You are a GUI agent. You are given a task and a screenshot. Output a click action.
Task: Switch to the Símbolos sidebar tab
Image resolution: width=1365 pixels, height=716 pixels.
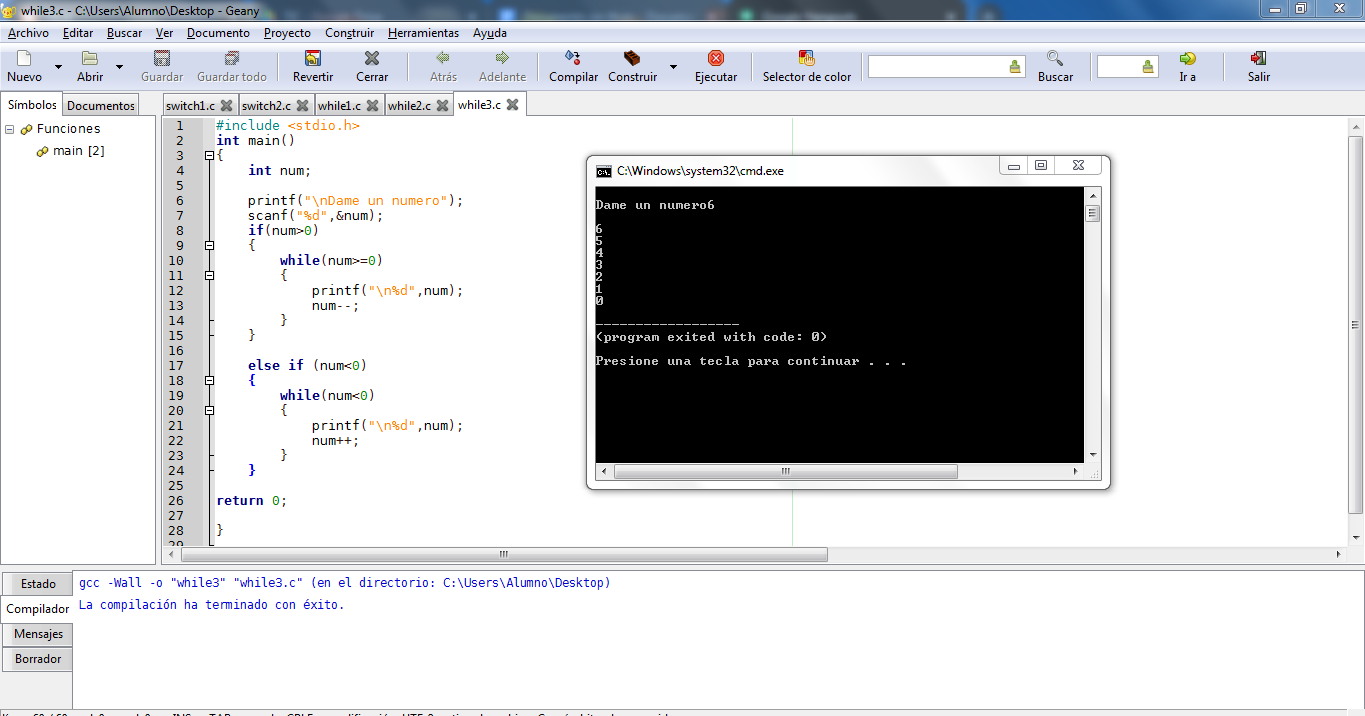32,104
